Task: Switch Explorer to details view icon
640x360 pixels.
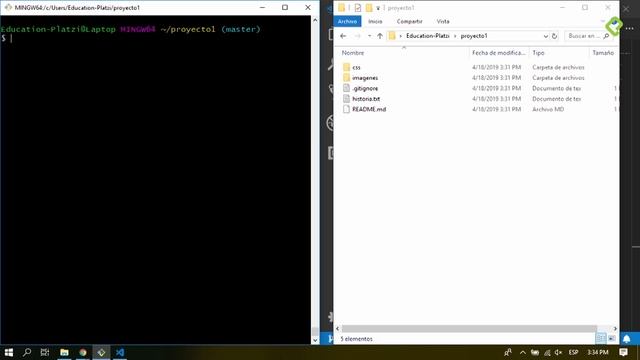Action: coord(601,338)
